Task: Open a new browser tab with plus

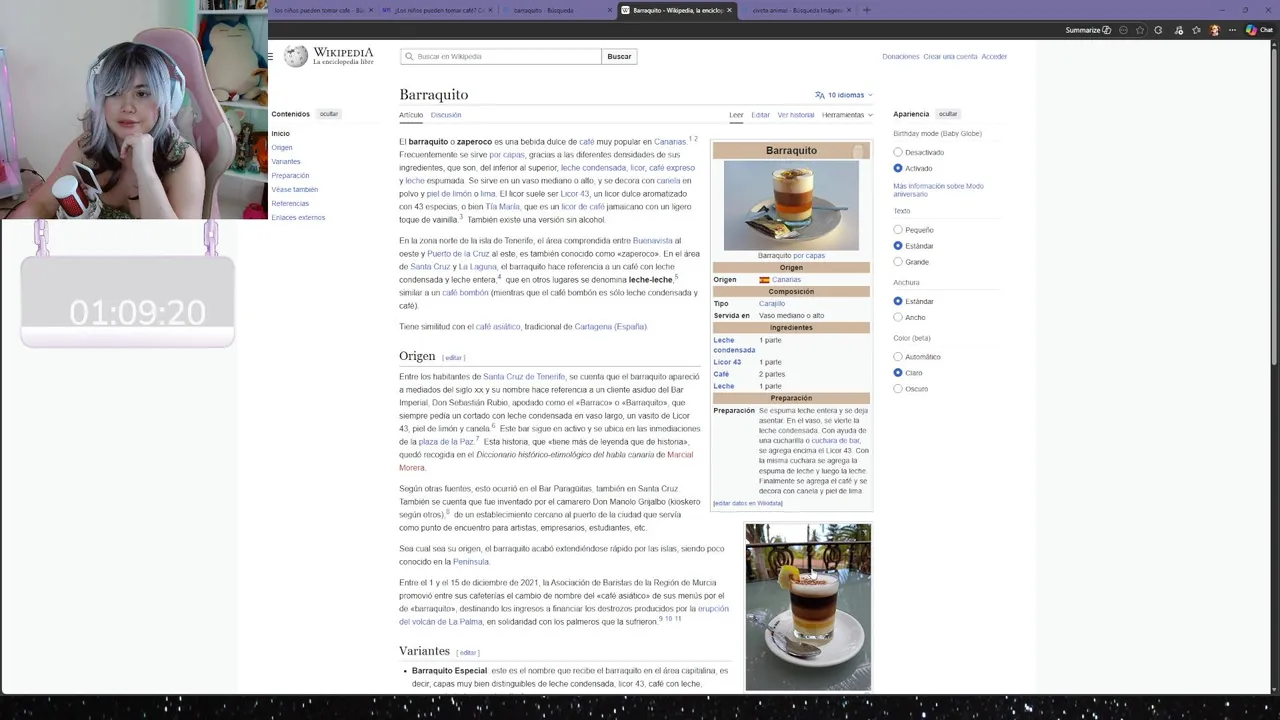Action: pyautogui.click(x=866, y=10)
